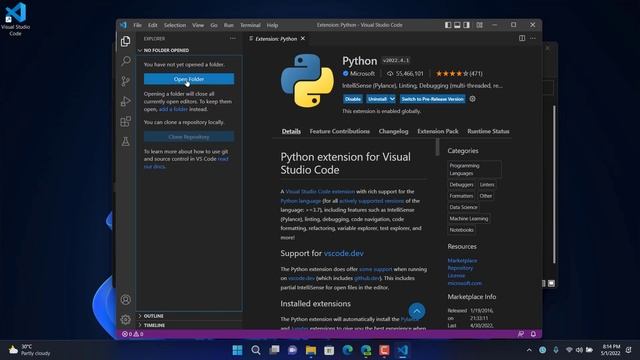The height and width of the screenshot is (360, 640).
Task: Open File Explorer from the taskbar
Action: (311, 350)
